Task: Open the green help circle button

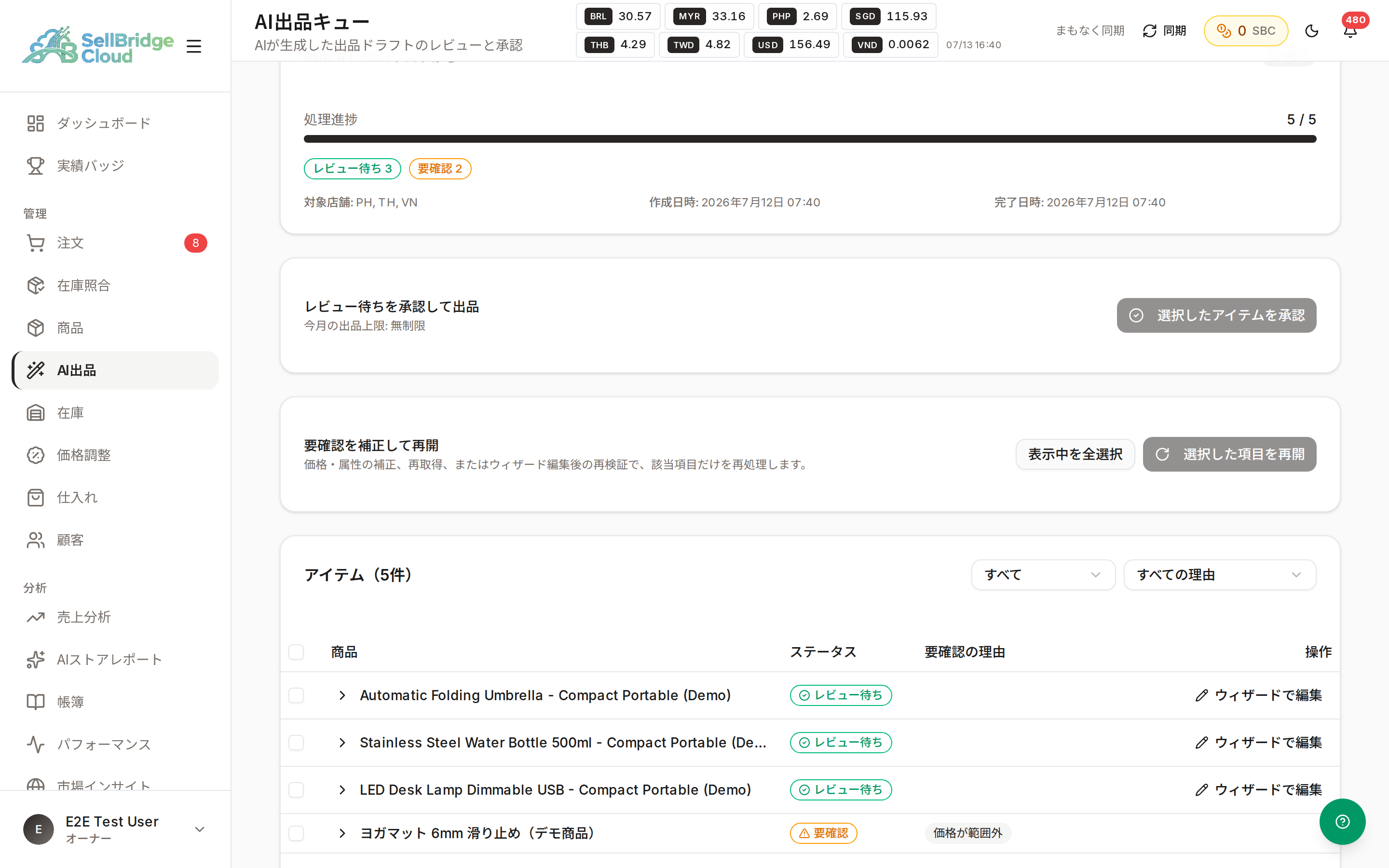Action: tap(1342, 822)
